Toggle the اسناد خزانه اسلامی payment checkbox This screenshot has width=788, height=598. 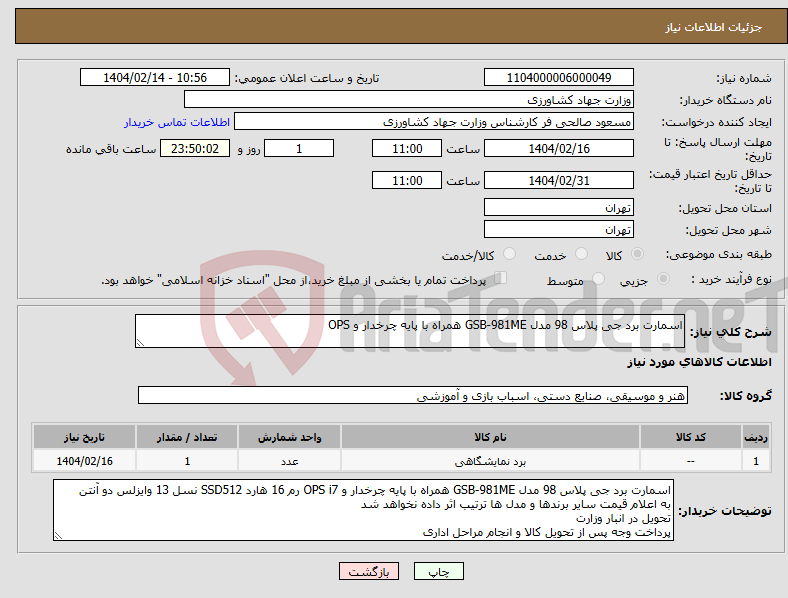click(501, 278)
